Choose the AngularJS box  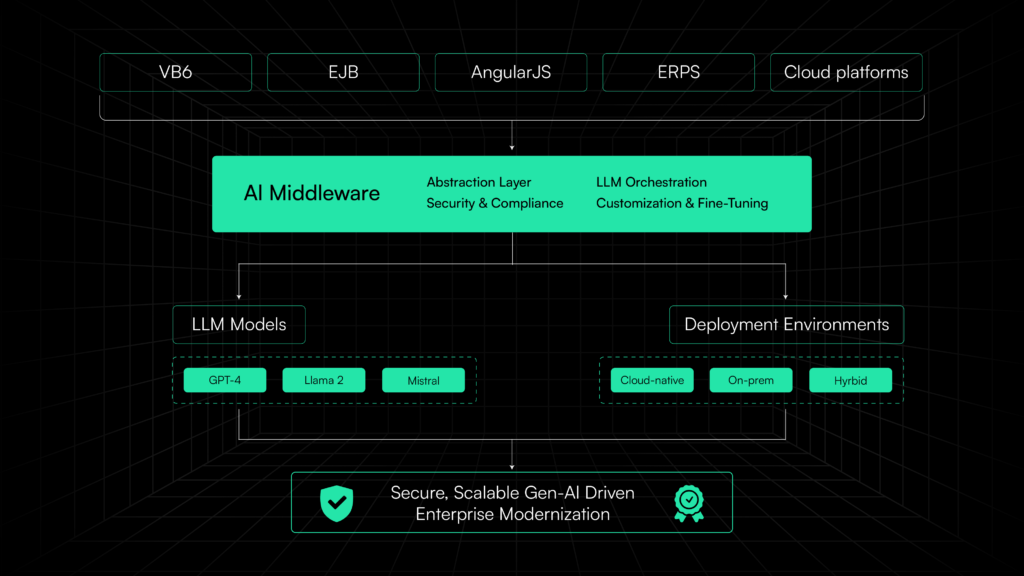[x=511, y=73]
